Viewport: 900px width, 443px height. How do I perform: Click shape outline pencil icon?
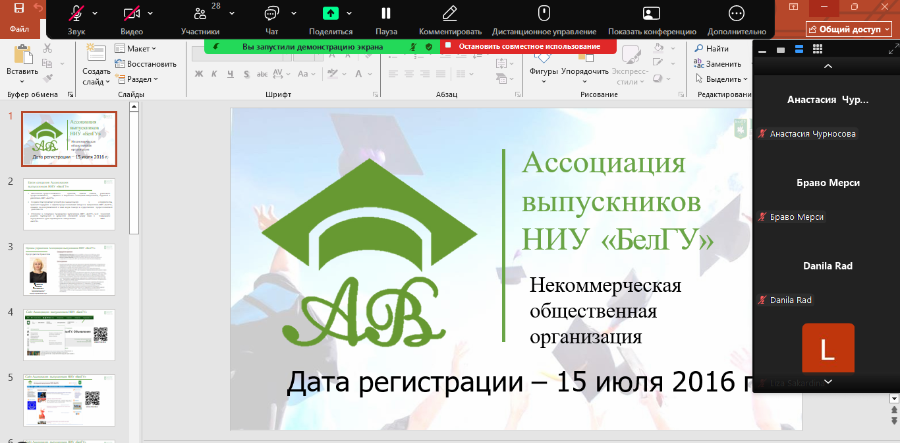658,63
